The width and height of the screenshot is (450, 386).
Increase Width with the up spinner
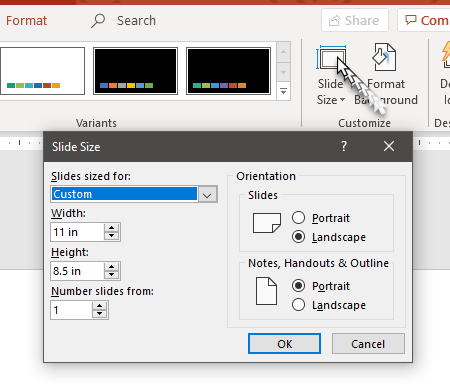pos(111,228)
